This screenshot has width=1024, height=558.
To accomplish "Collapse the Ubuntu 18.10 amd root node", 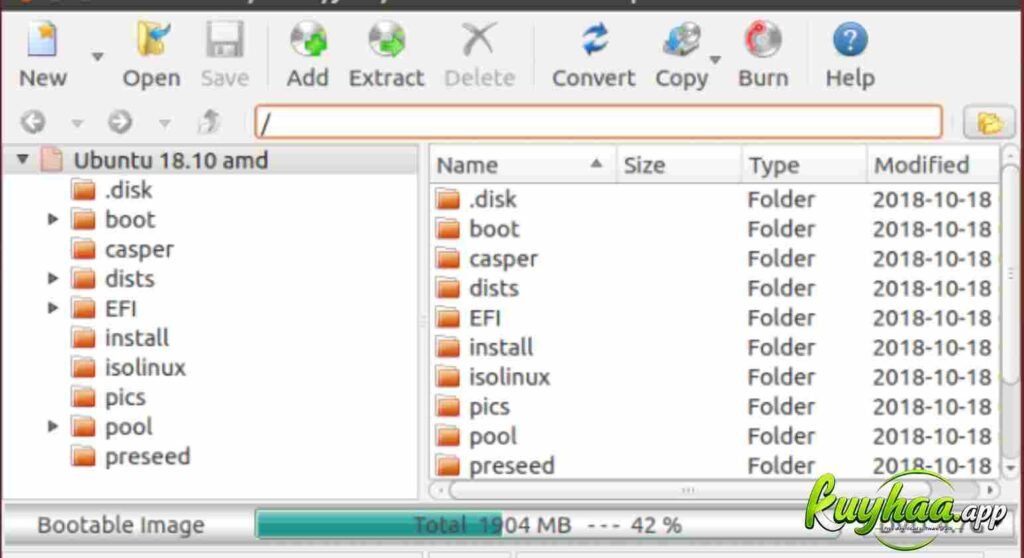I will (x=23, y=159).
